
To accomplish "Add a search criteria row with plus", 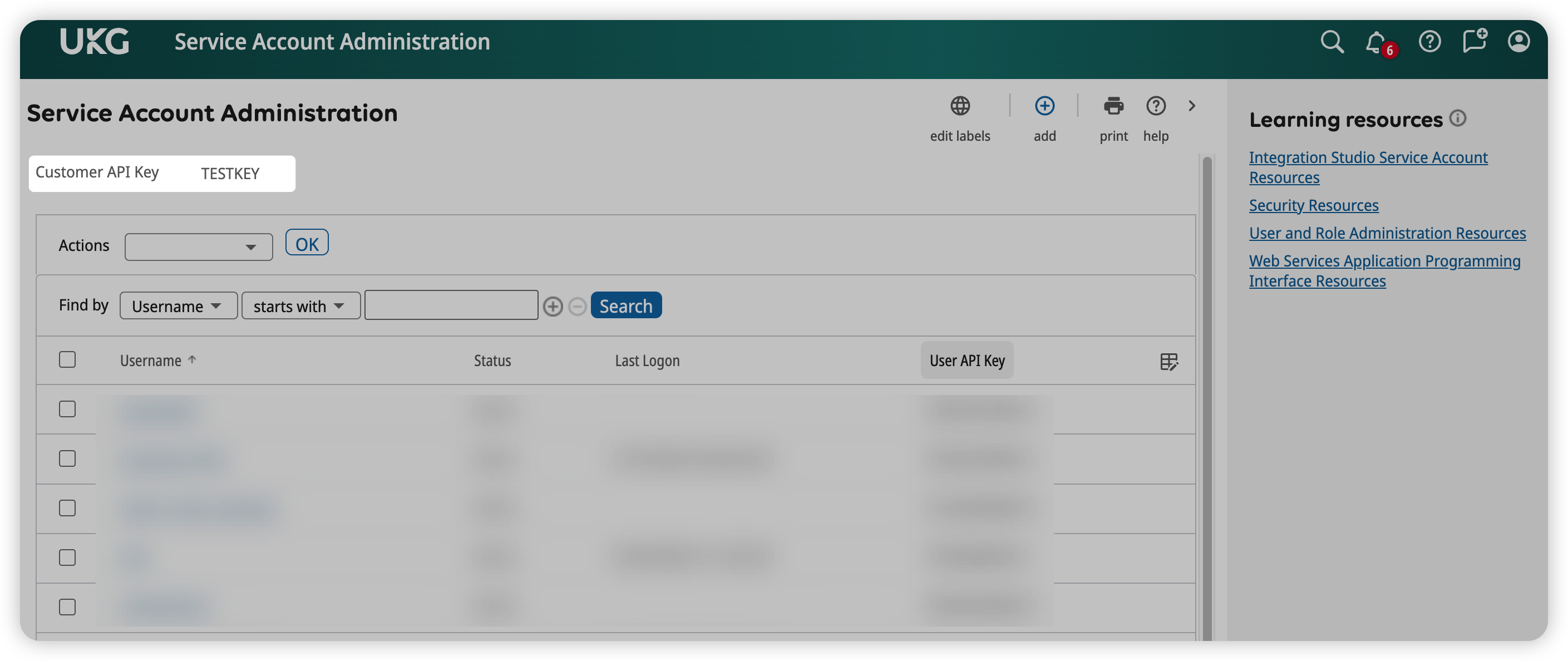I will click(x=553, y=306).
